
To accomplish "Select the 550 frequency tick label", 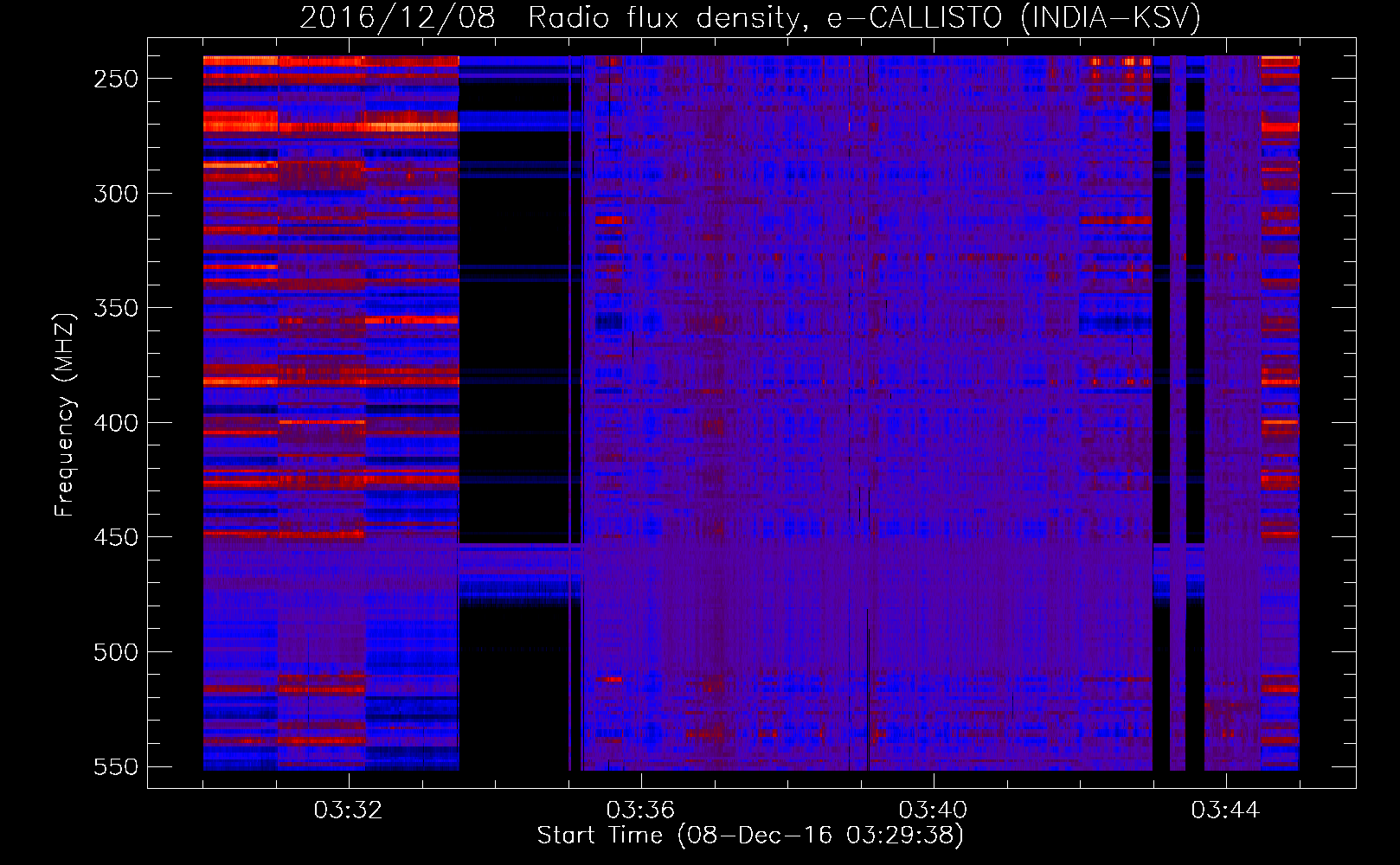I will point(116,767).
